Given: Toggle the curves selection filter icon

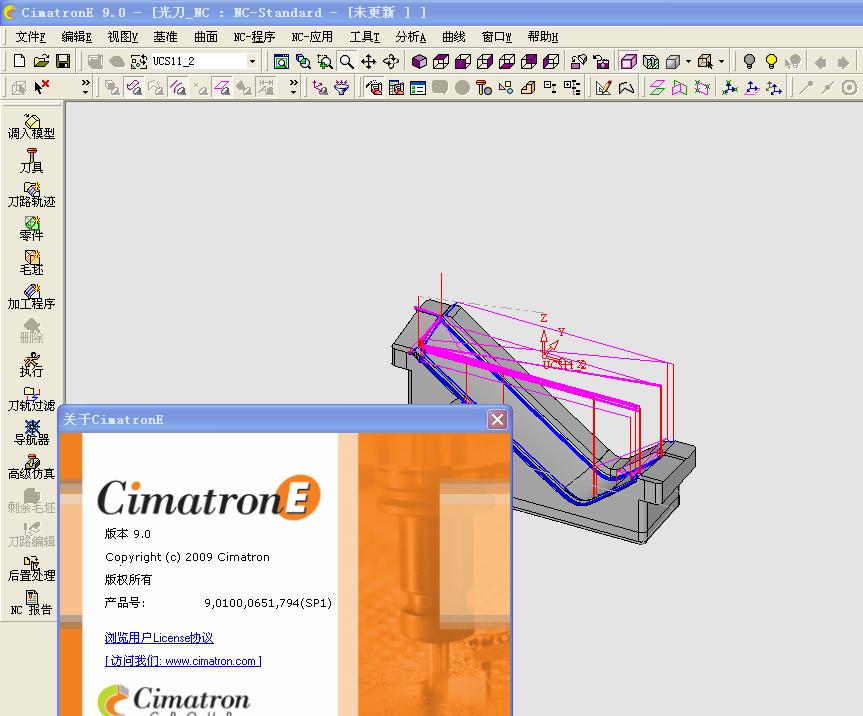Looking at the screenshot, I should click(x=178, y=87).
